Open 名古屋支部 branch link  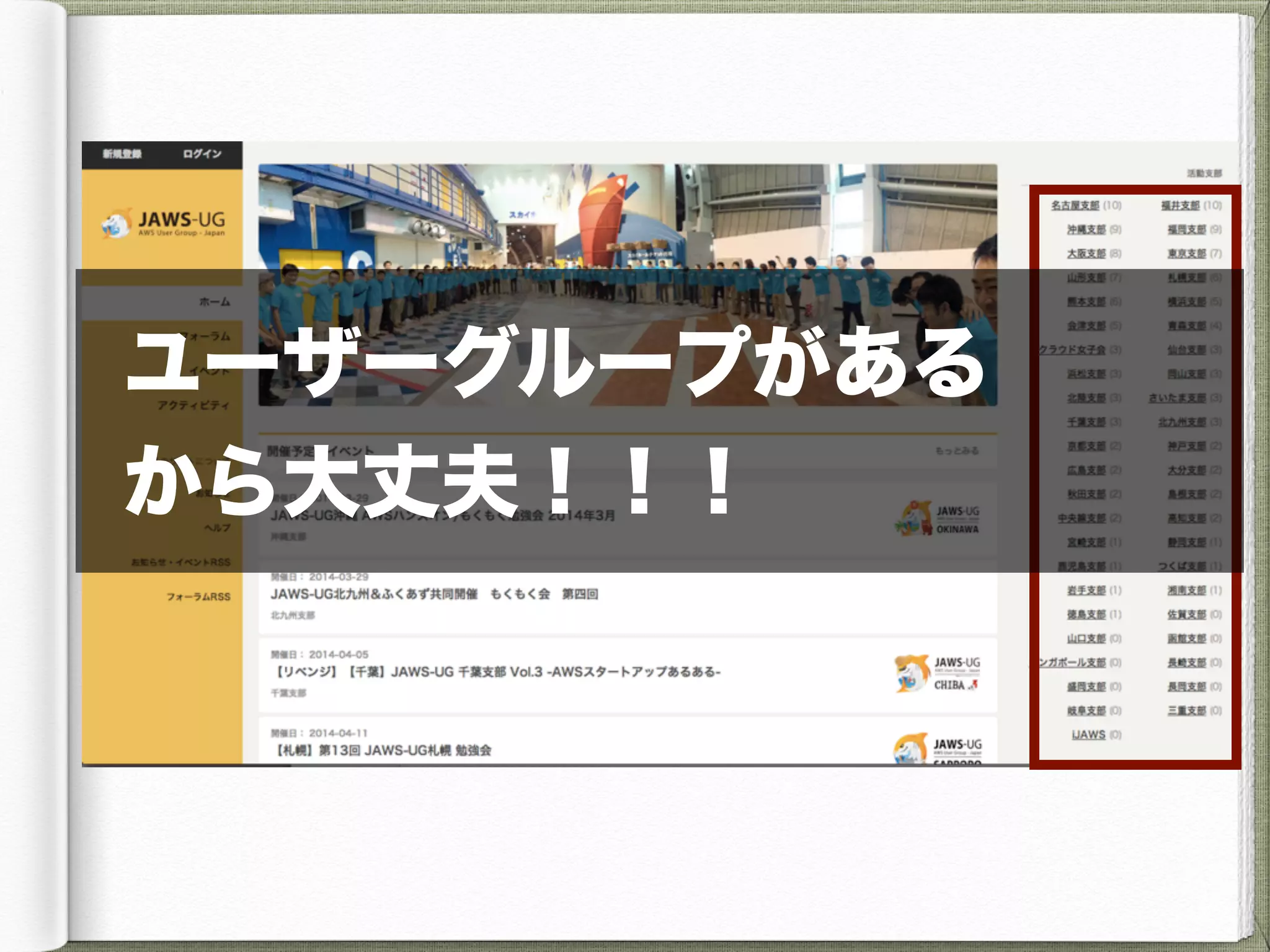pos(1075,205)
